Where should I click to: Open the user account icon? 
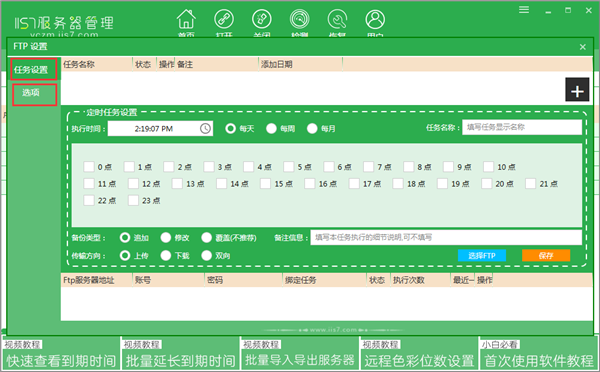[375, 19]
